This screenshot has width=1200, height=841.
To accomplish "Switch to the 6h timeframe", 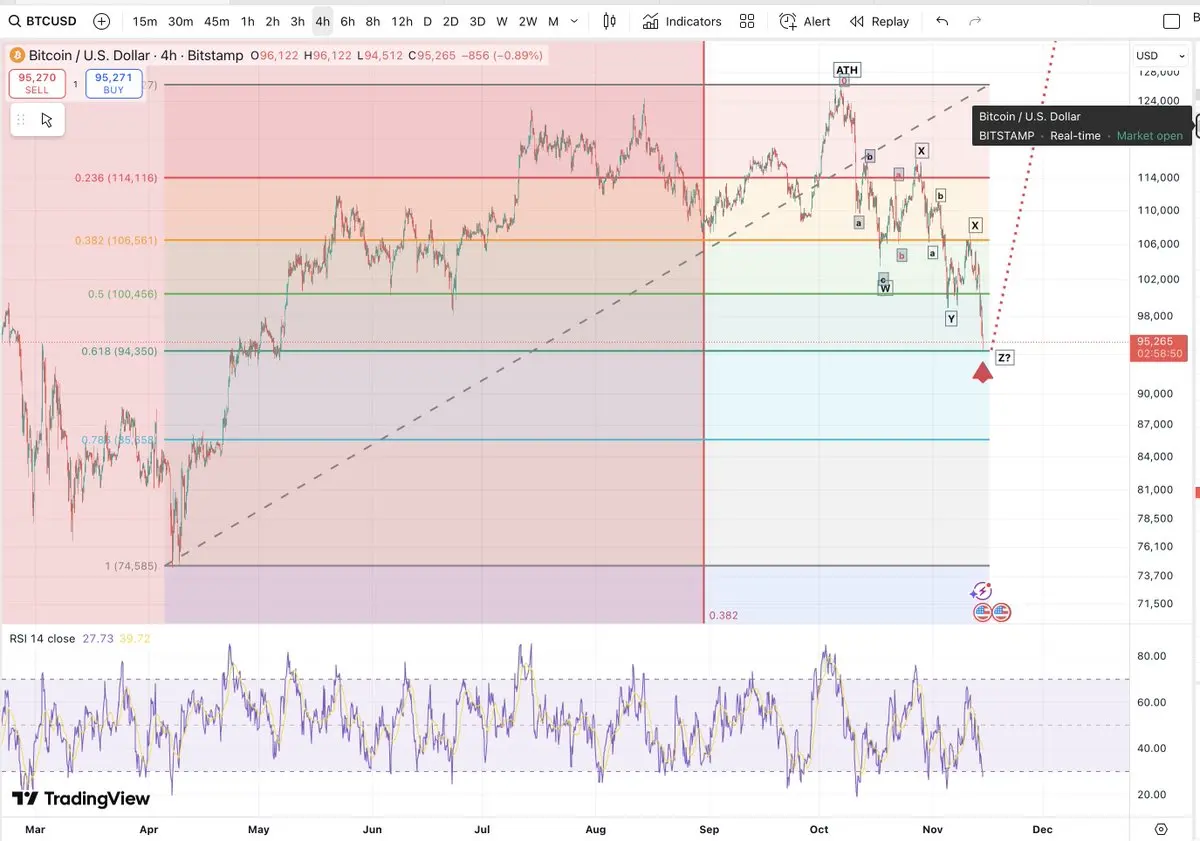I will (x=347, y=21).
